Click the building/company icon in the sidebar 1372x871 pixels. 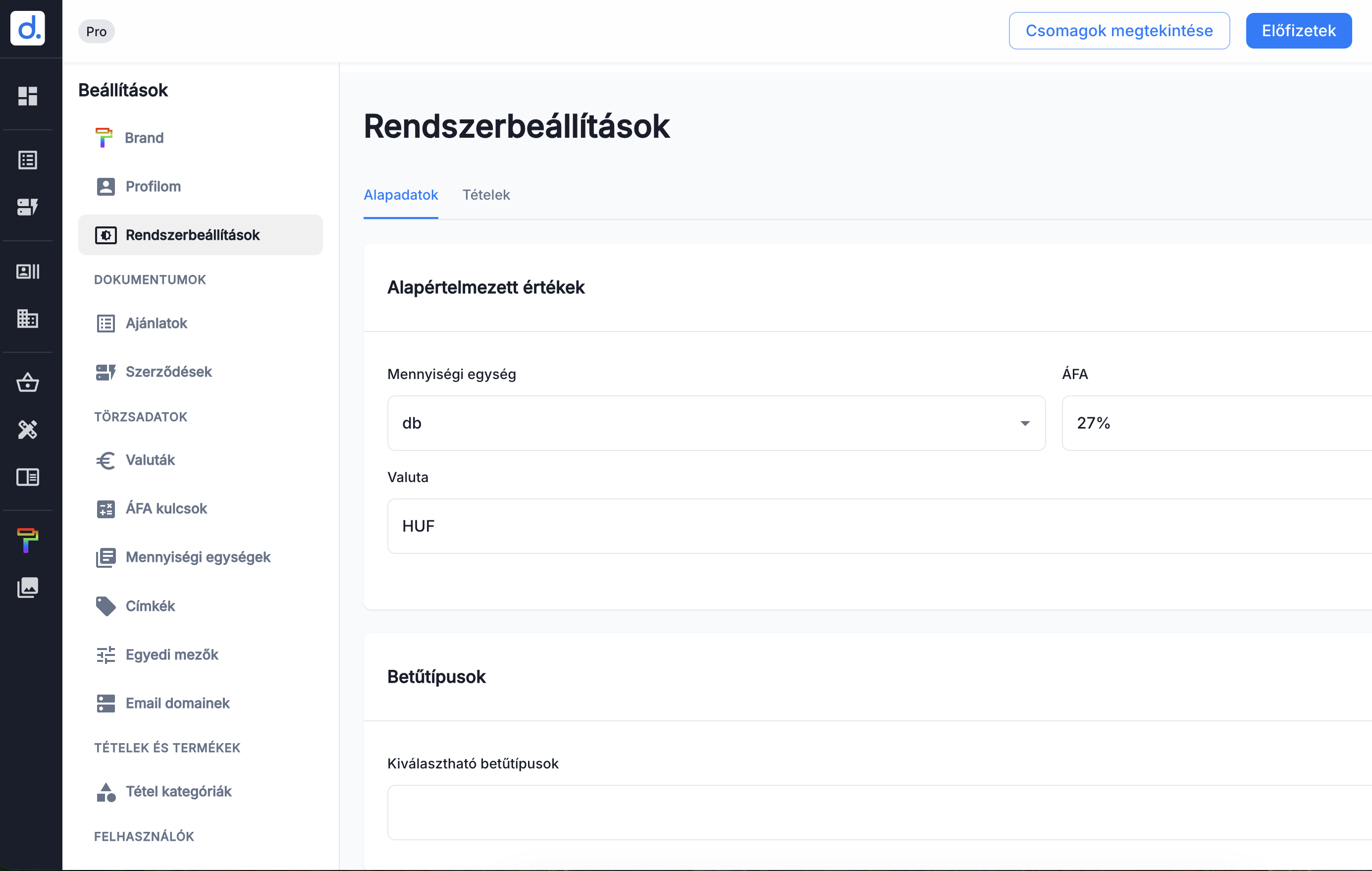(x=27, y=318)
